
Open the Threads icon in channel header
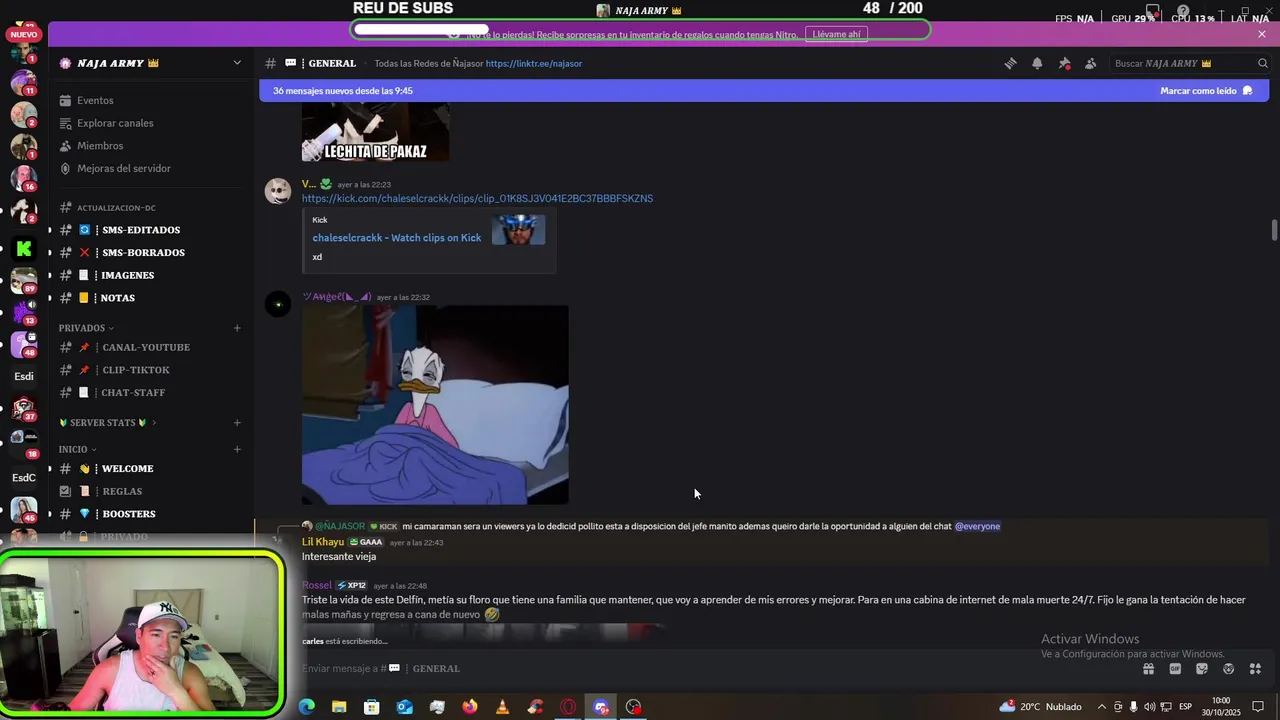point(1010,63)
